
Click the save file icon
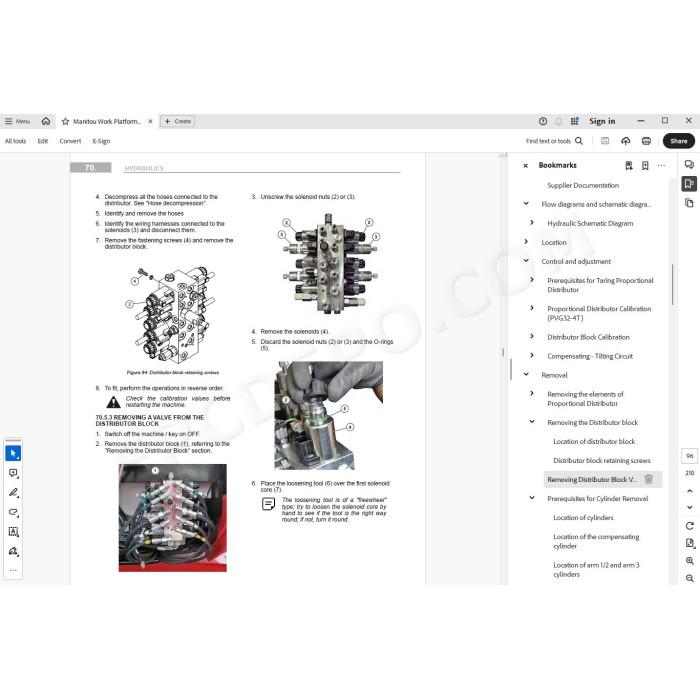pyautogui.click(x=605, y=141)
